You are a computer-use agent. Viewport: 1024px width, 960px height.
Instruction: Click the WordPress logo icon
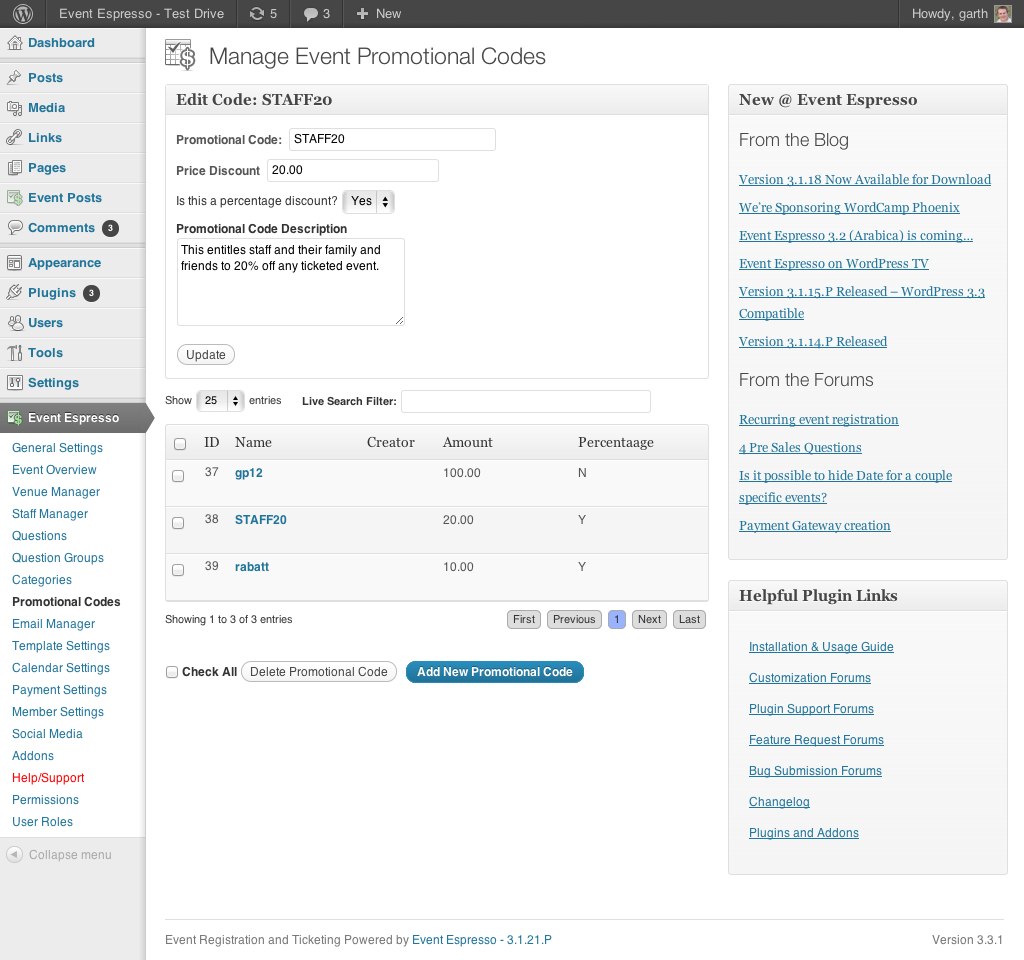point(23,14)
